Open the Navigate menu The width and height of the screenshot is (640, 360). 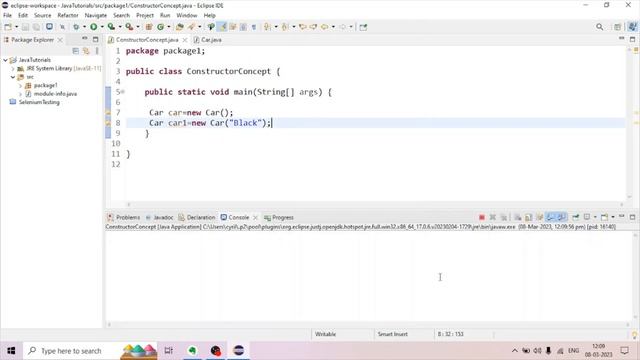pos(96,16)
